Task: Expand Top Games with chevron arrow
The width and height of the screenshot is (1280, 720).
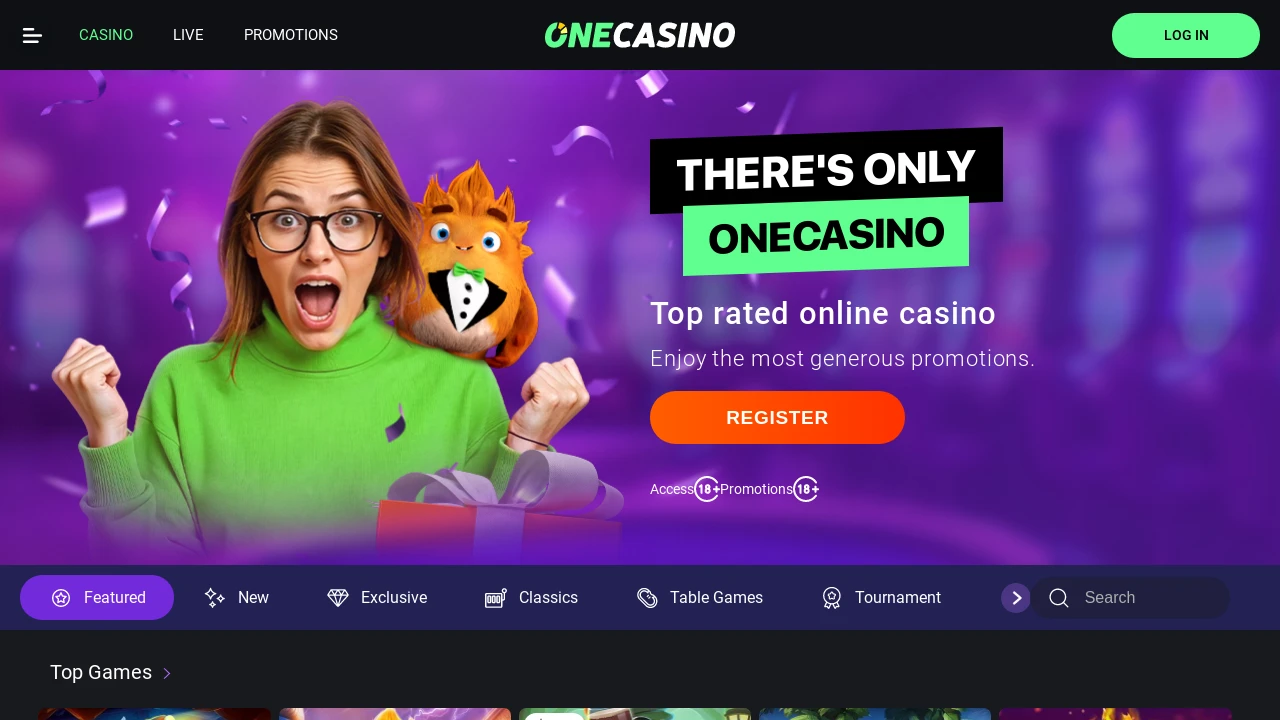Action: point(167,673)
